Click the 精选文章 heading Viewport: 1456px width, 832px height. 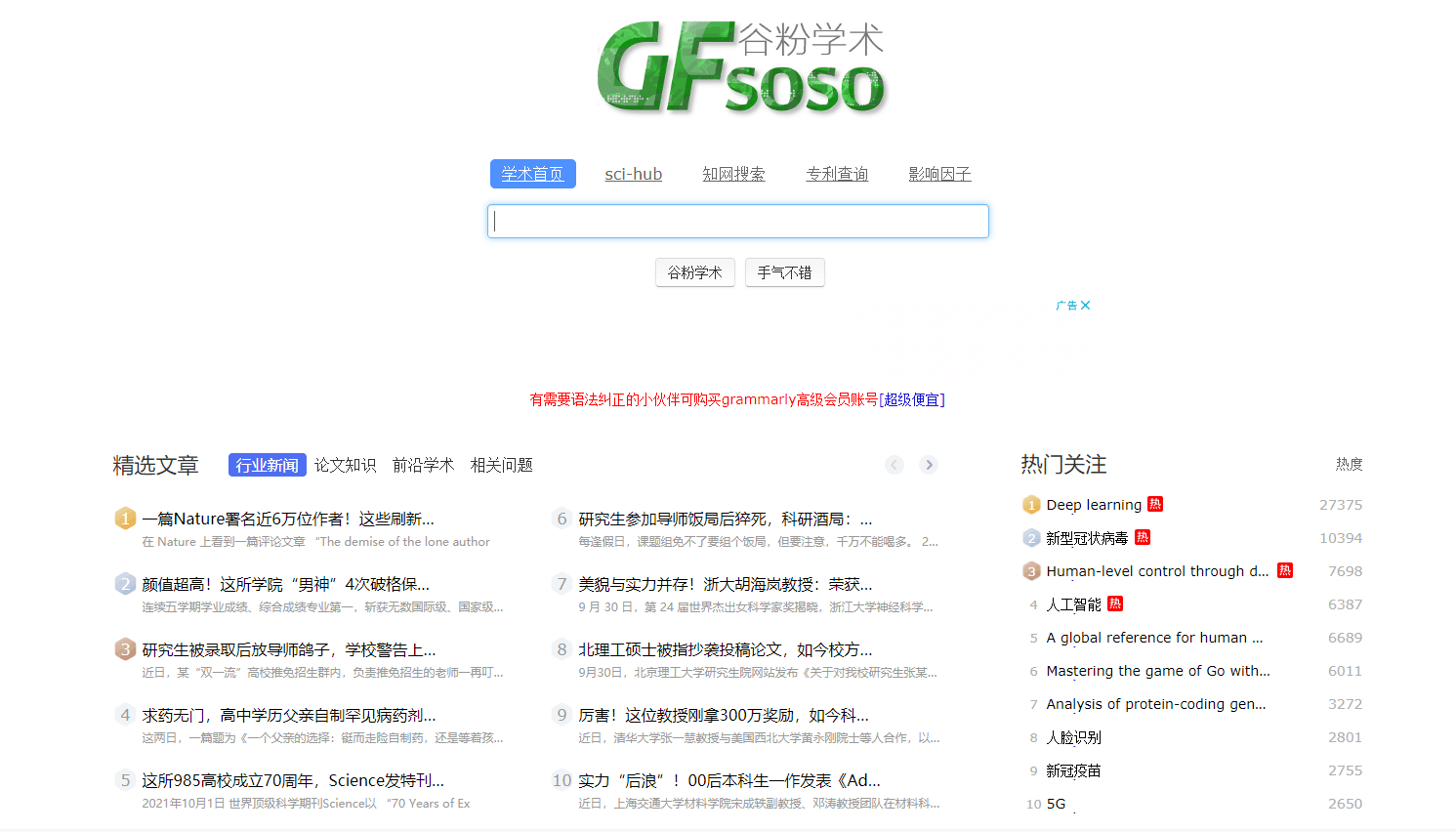click(x=155, y=466)
